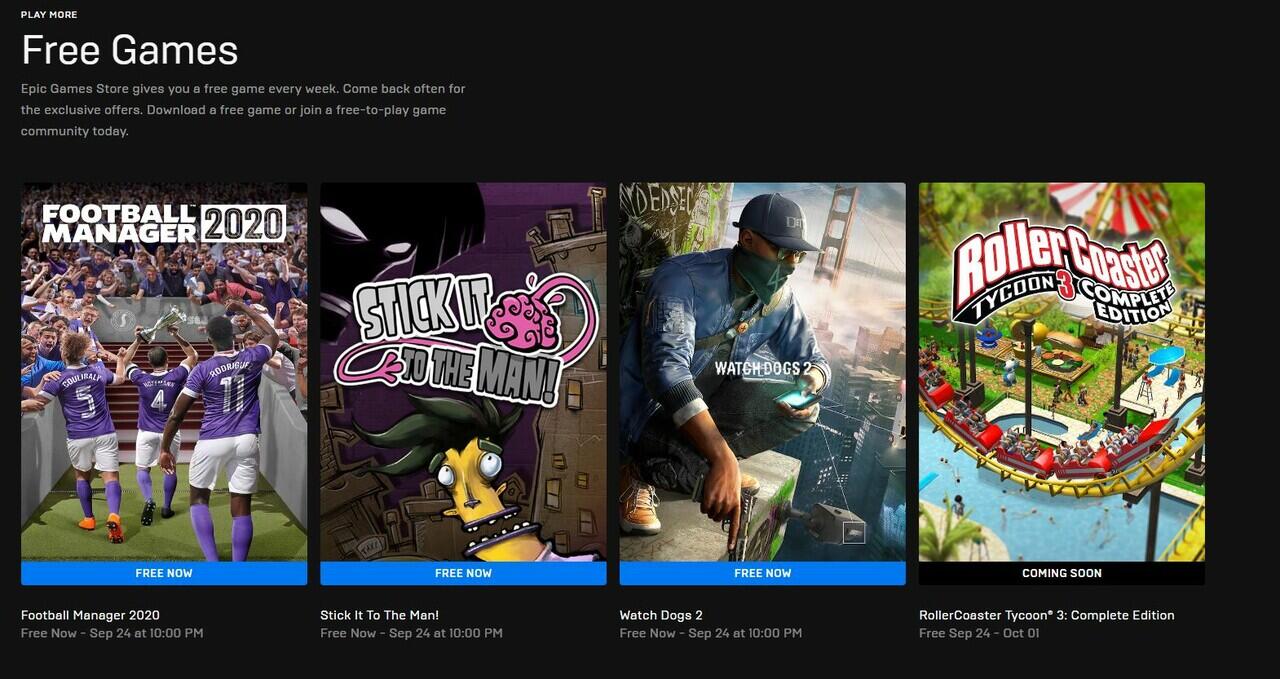The width and height of the screenshot is (1280, 679).
Task: Click 'Free Now - Sep 24' text under Watch Dogs 2
Action: click(711, 633)
